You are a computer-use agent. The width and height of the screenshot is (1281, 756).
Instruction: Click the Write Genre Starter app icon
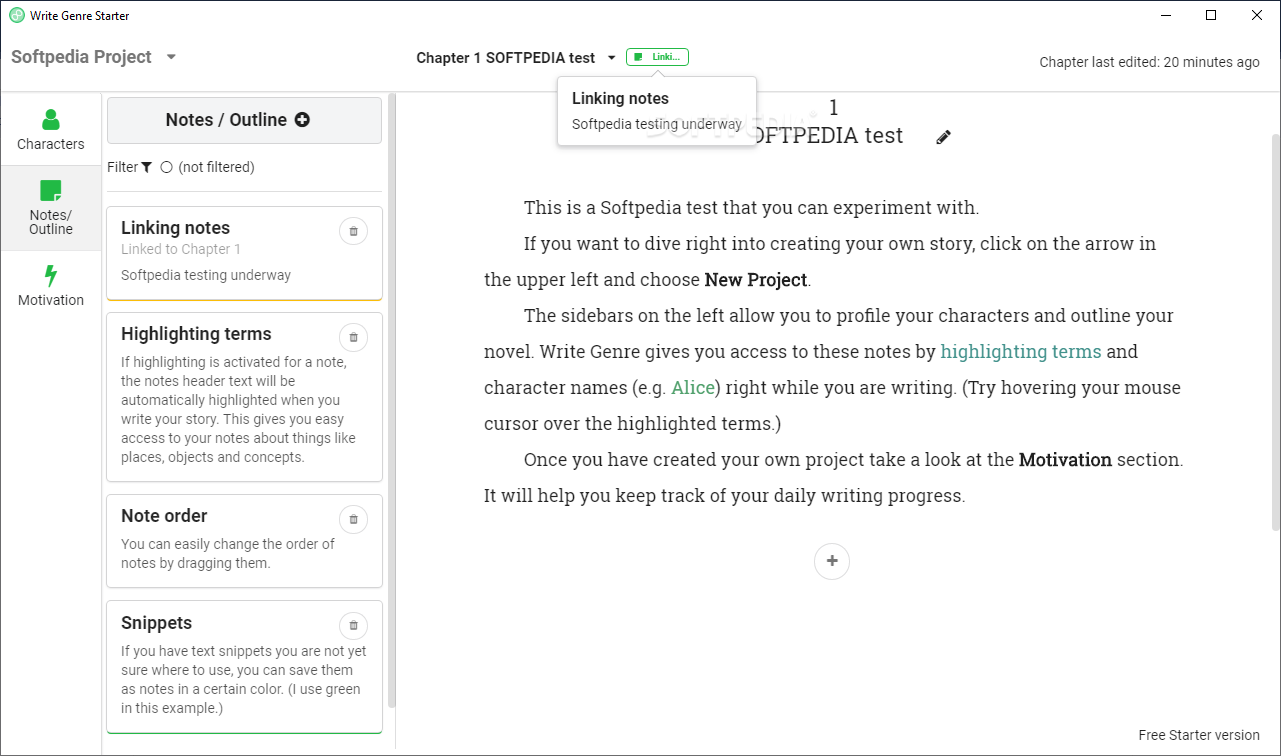point(17,15)
